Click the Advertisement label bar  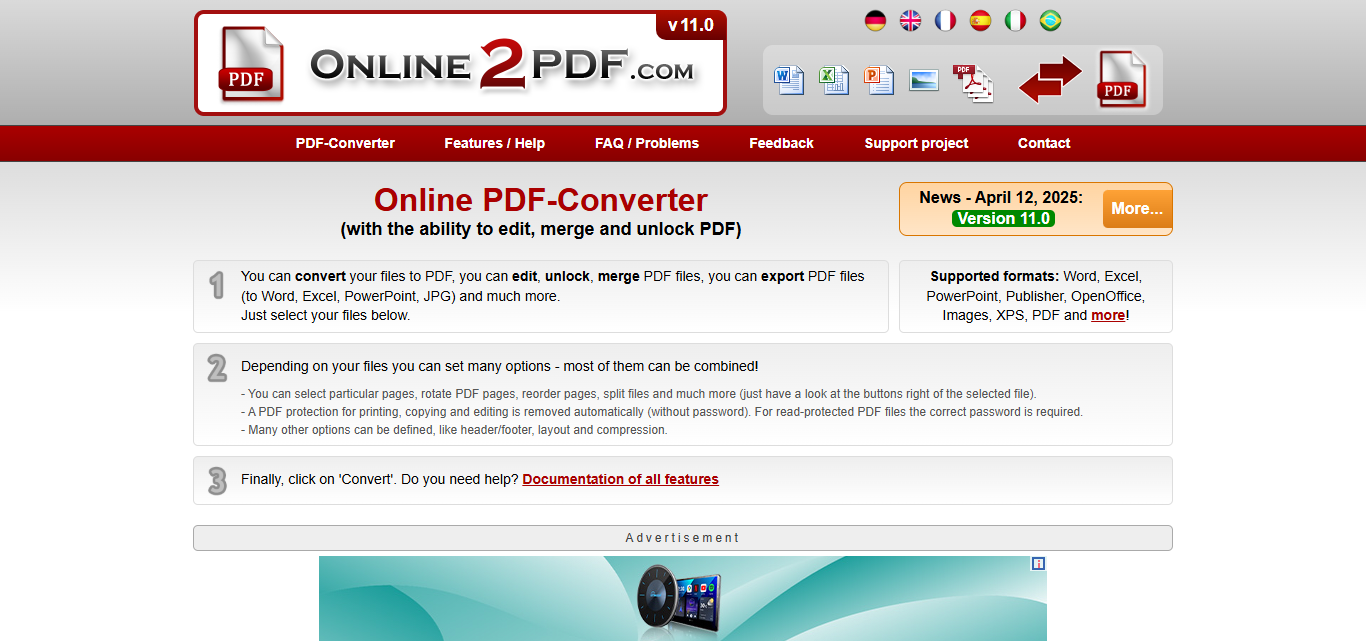(683, 538)
